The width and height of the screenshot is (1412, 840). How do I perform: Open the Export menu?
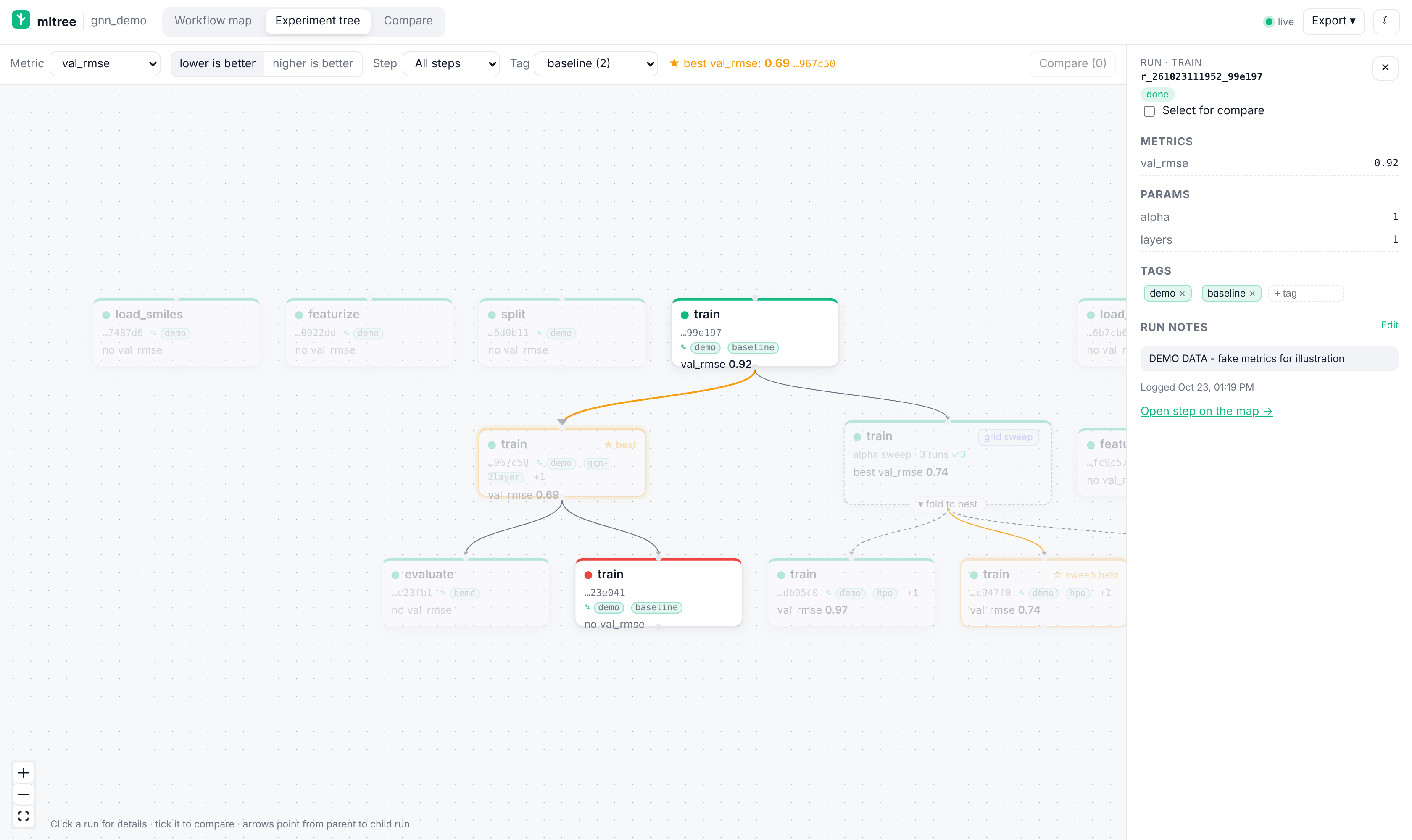click(x=1333, y=21)
